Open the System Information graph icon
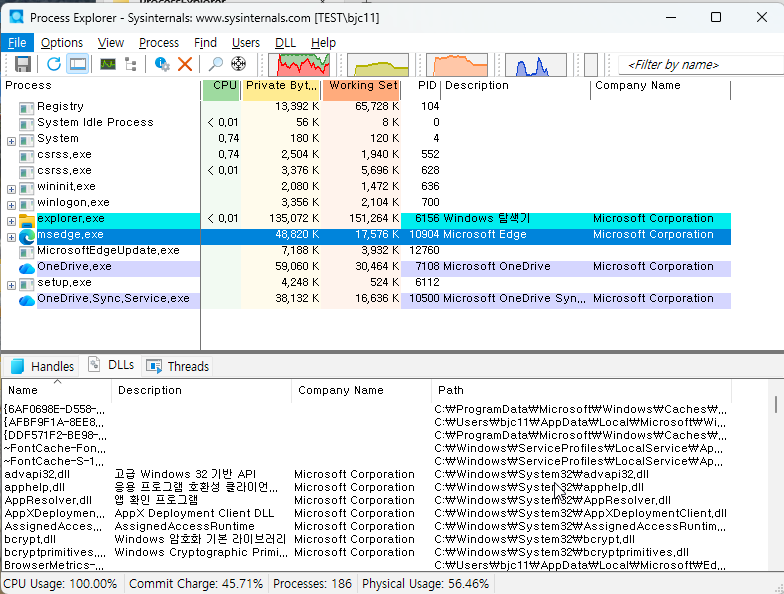 [x=107, y=64]
